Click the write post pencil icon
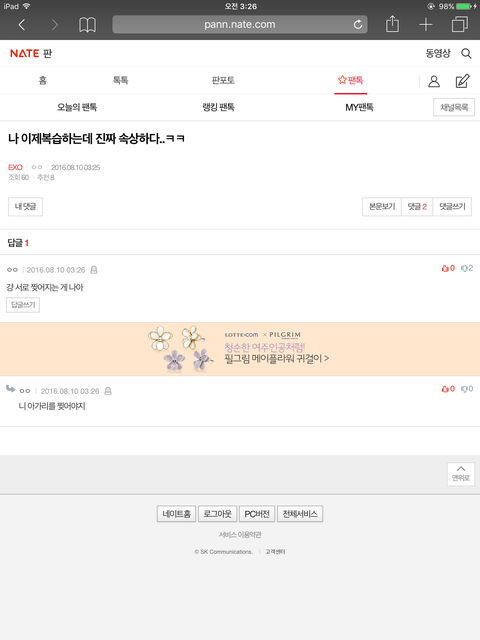This screenshot has height=640, width=480. pos(462,81)
